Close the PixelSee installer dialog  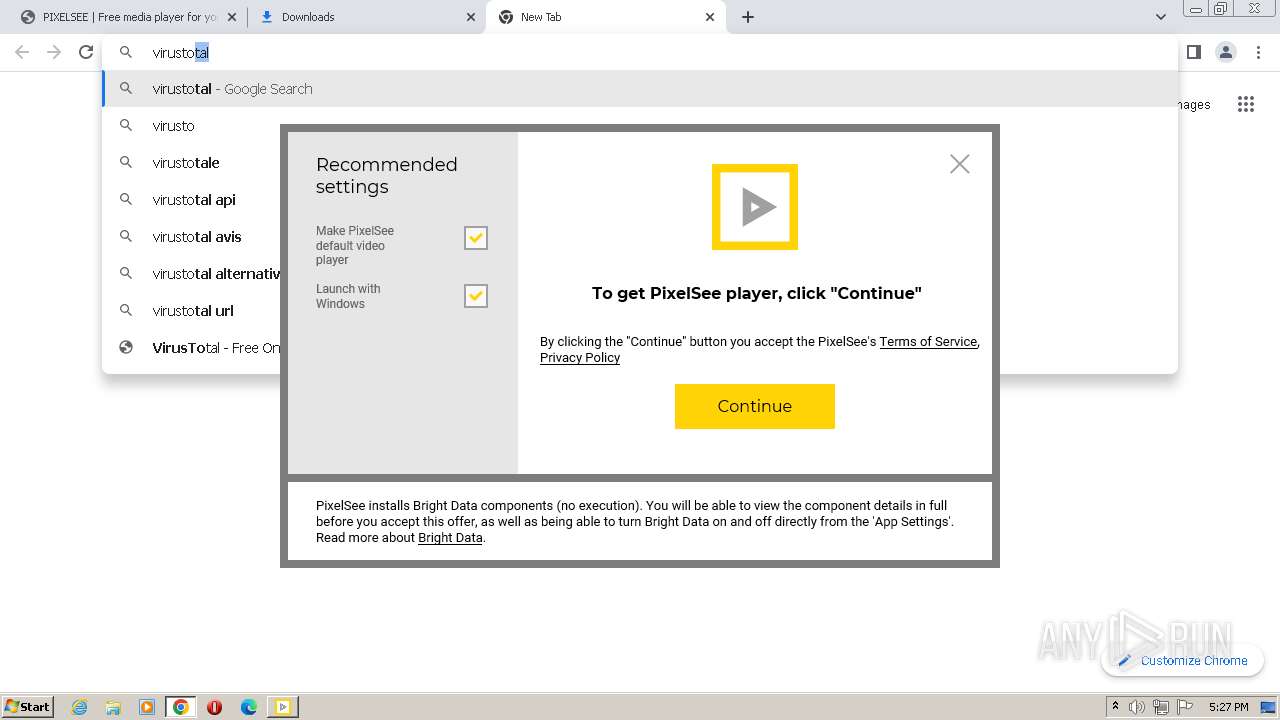click(x=960, y=164)
